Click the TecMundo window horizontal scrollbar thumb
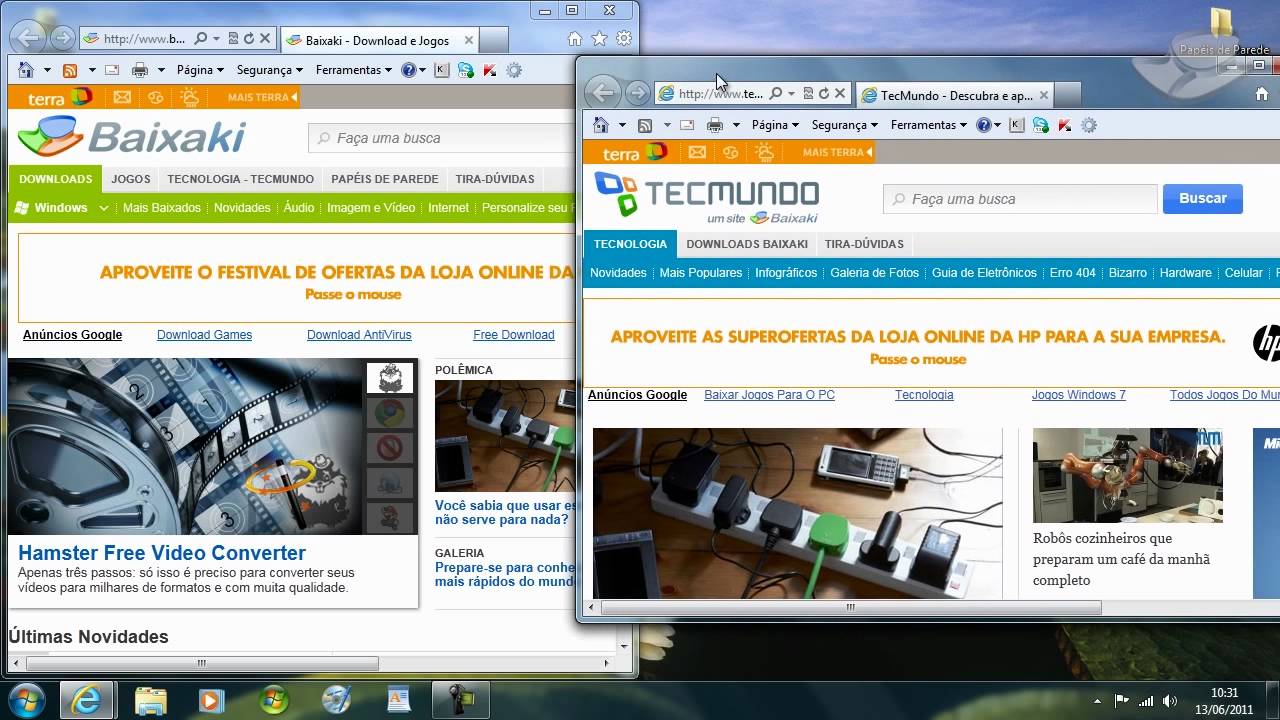 click(851, 607)
